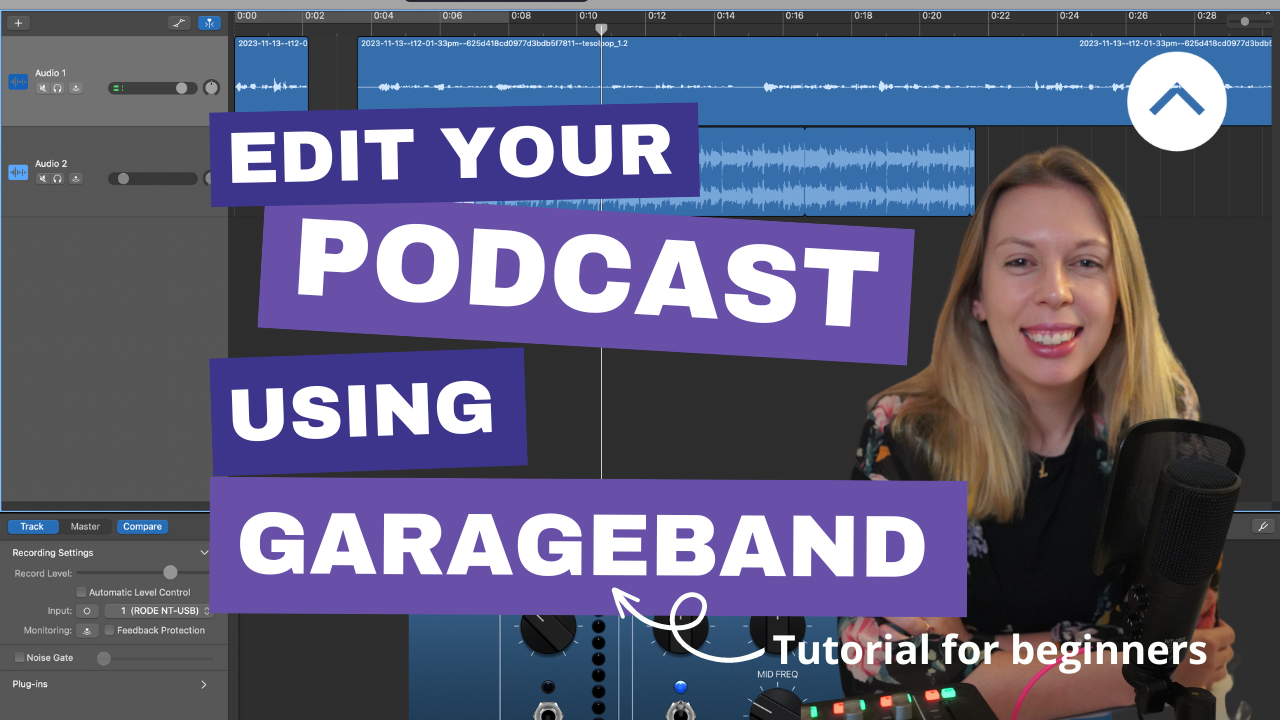Select the Audio 1 waveform track icon
1280x720 pixels.
pyautogui.click(x=18, y=81)
